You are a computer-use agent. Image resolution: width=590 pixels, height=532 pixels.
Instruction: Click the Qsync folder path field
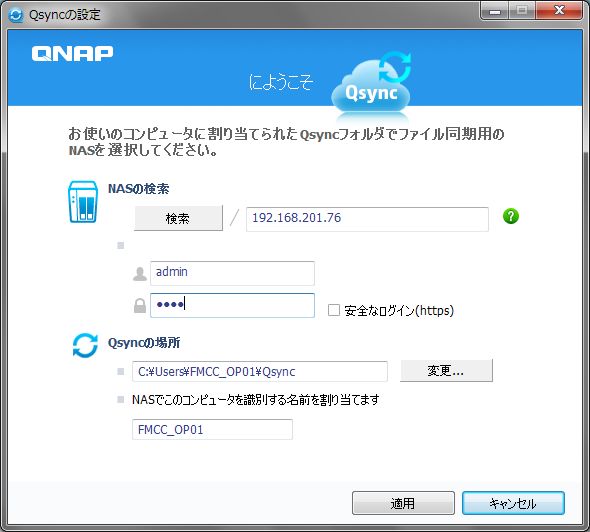260,371
